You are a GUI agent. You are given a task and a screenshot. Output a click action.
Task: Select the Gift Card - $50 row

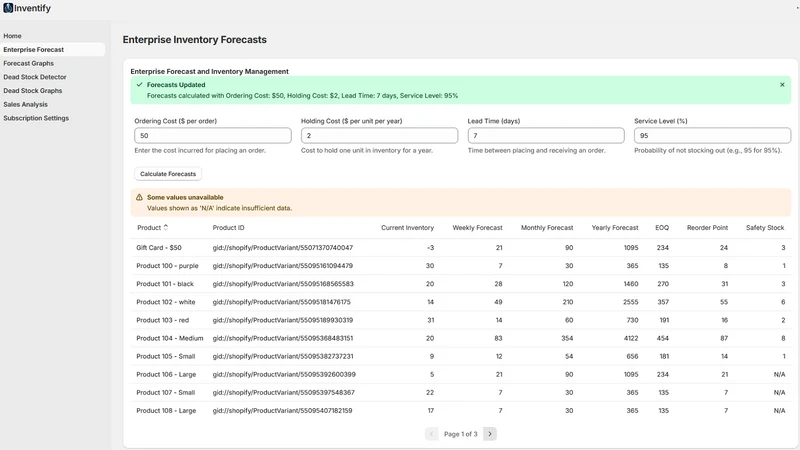coord(461,247)
